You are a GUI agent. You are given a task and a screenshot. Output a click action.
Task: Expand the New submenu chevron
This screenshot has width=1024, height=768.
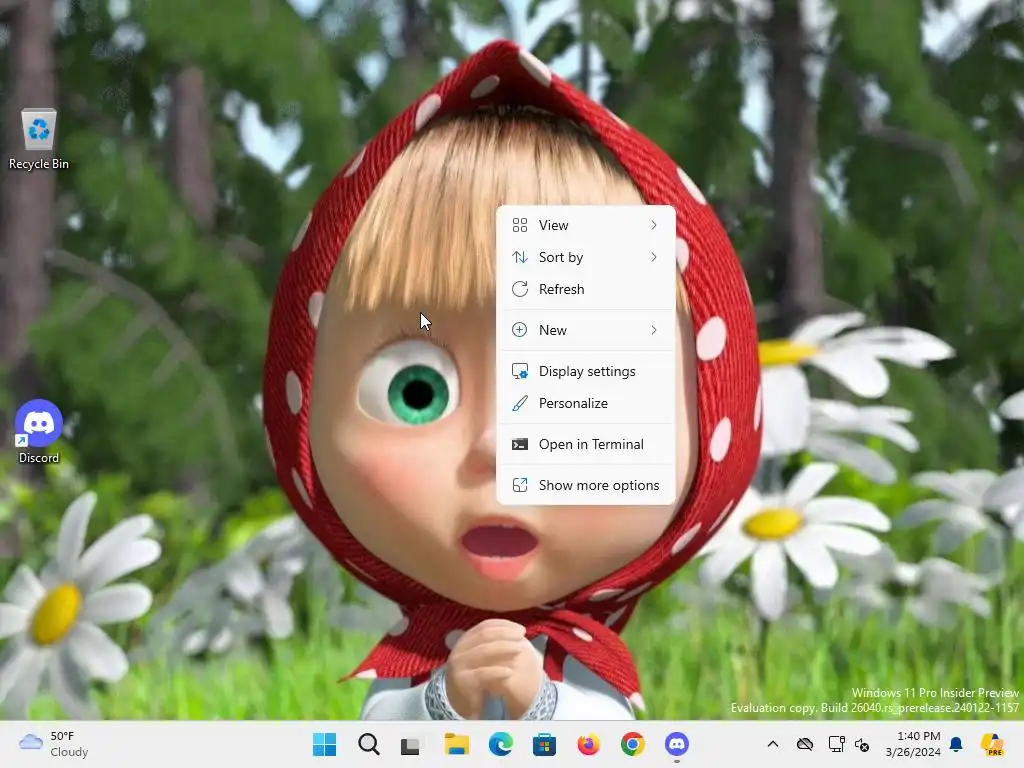pos(654,330)
